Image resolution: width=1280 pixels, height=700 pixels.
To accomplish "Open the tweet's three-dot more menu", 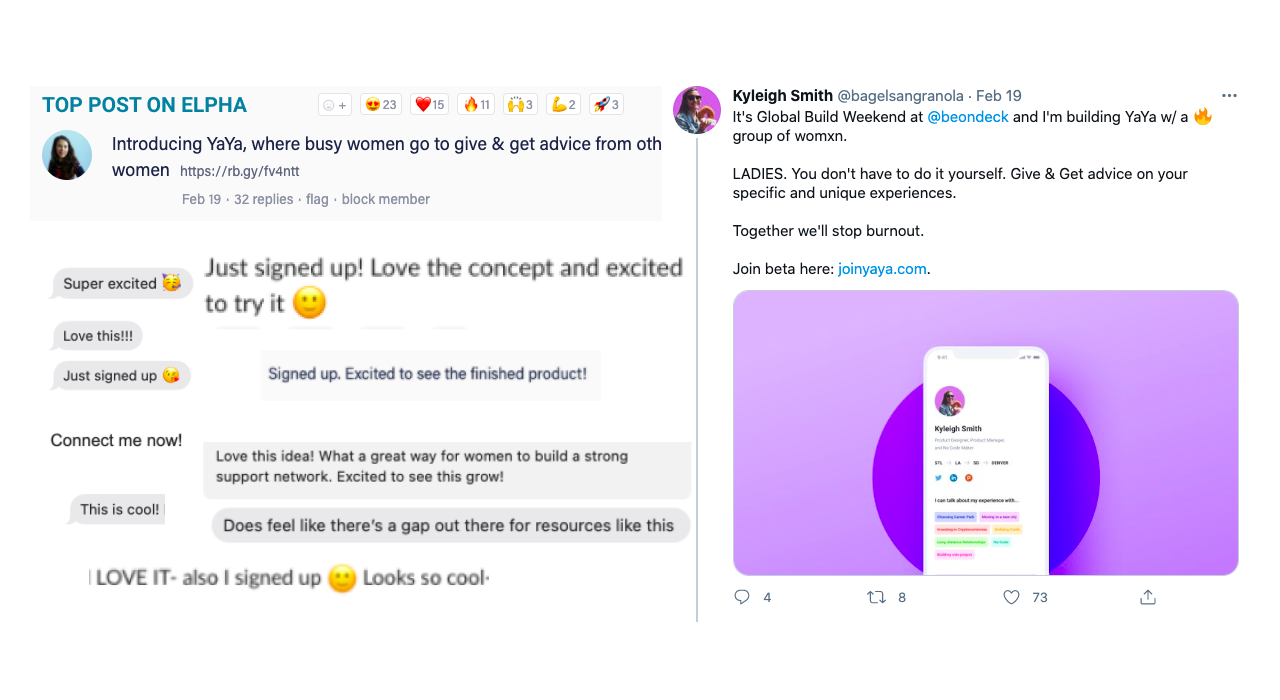I will pos(1230,96).
